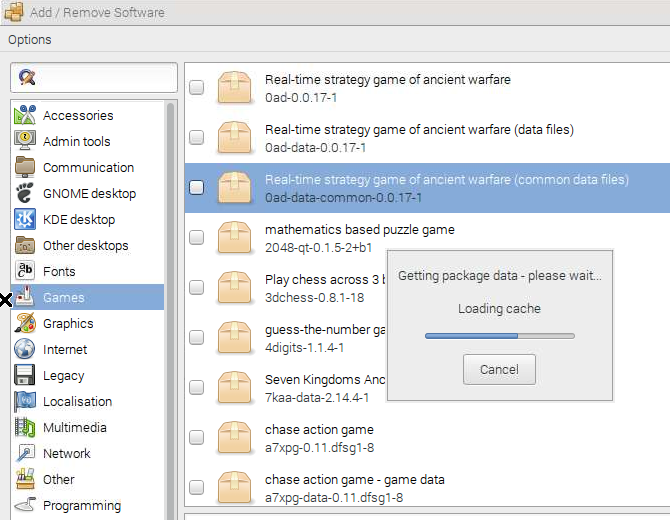
Task: Click the Localisation flag icon
Action: click(25, 401)
